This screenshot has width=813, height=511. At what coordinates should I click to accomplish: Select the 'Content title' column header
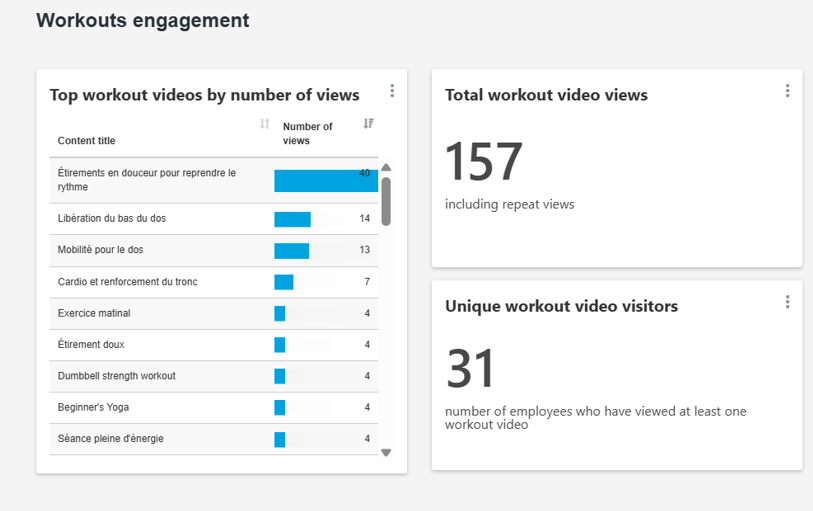click(87, 140)
